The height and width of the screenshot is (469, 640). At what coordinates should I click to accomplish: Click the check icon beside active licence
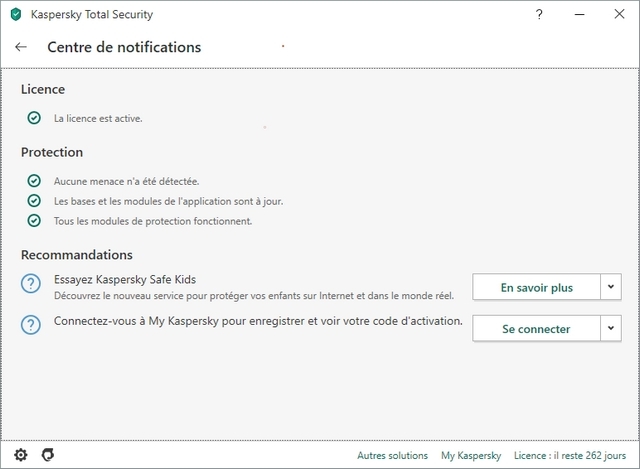click(x=34, y=118)
